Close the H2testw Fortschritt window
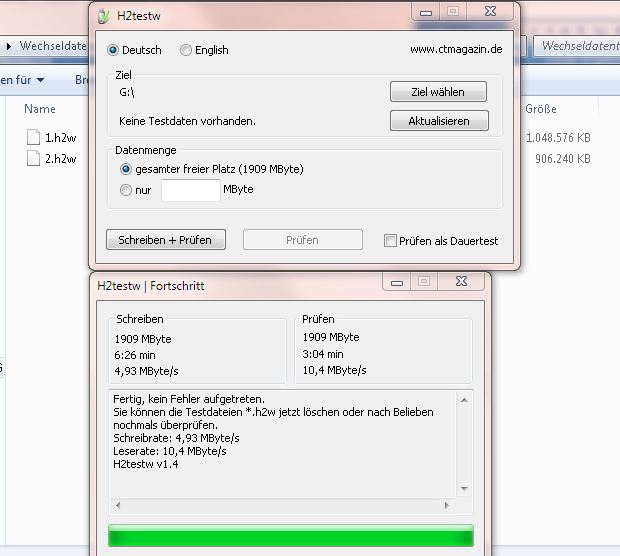 [x=461, y=282]
